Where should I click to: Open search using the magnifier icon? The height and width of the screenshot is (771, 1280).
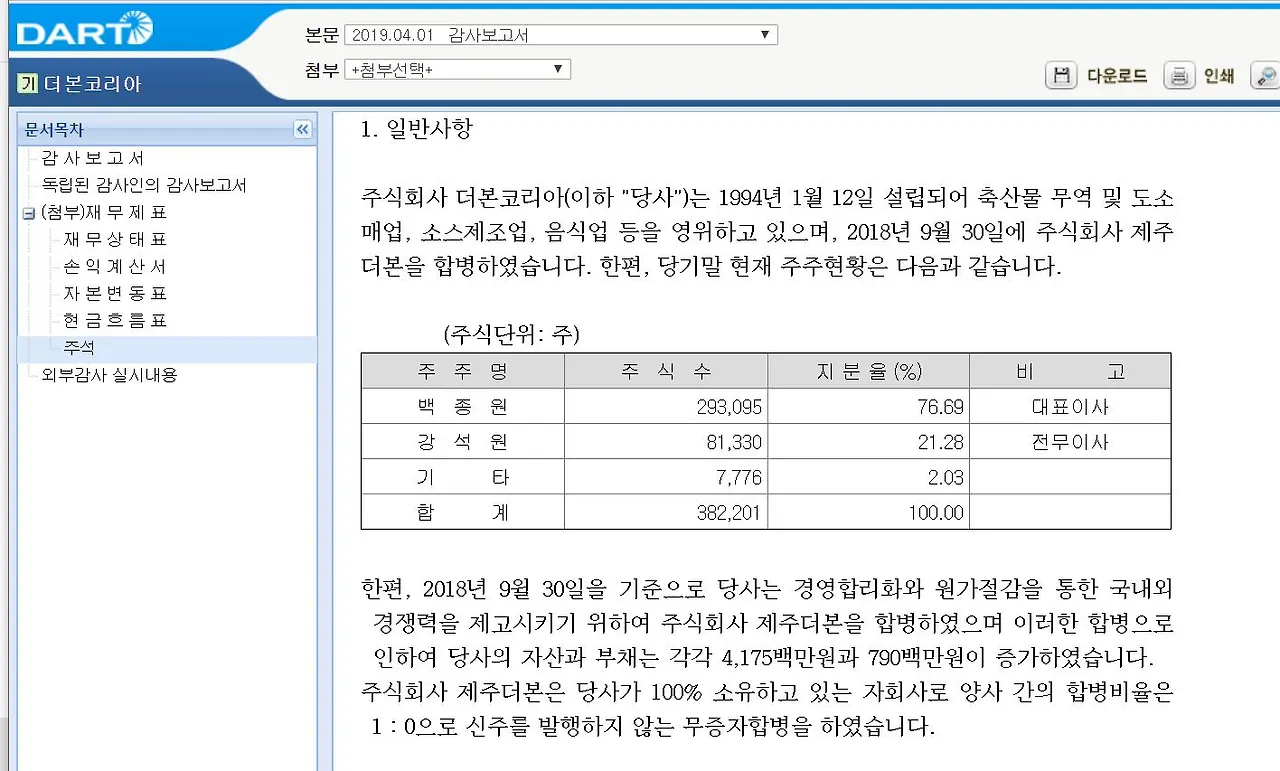point(1266,76)
